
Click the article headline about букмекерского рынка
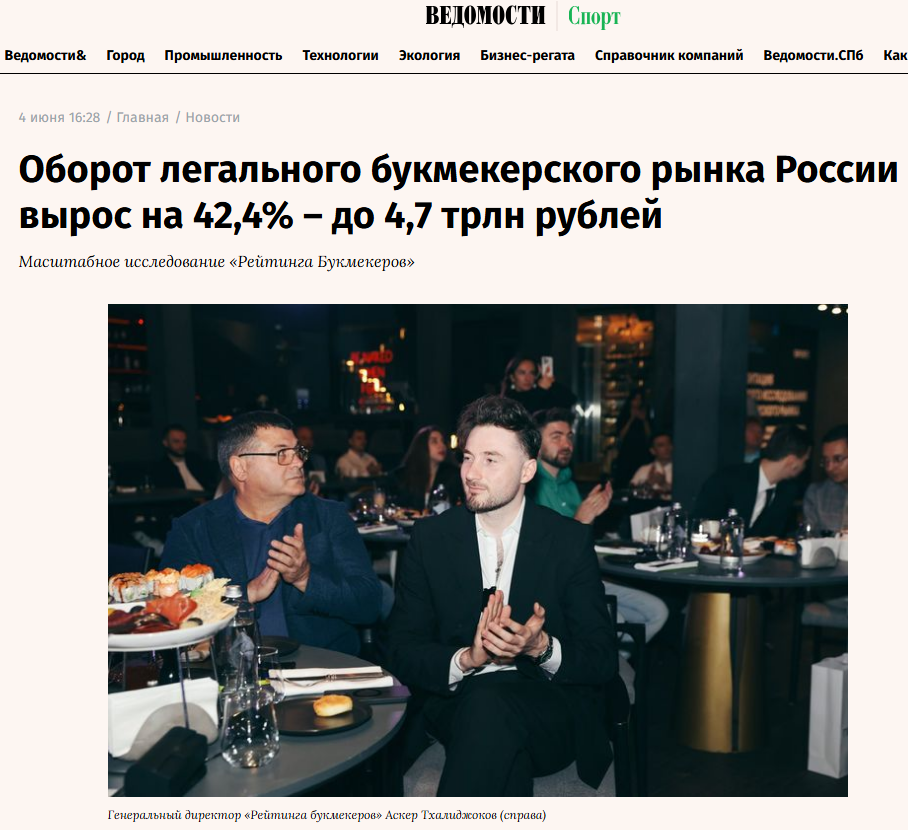point(457,193)
